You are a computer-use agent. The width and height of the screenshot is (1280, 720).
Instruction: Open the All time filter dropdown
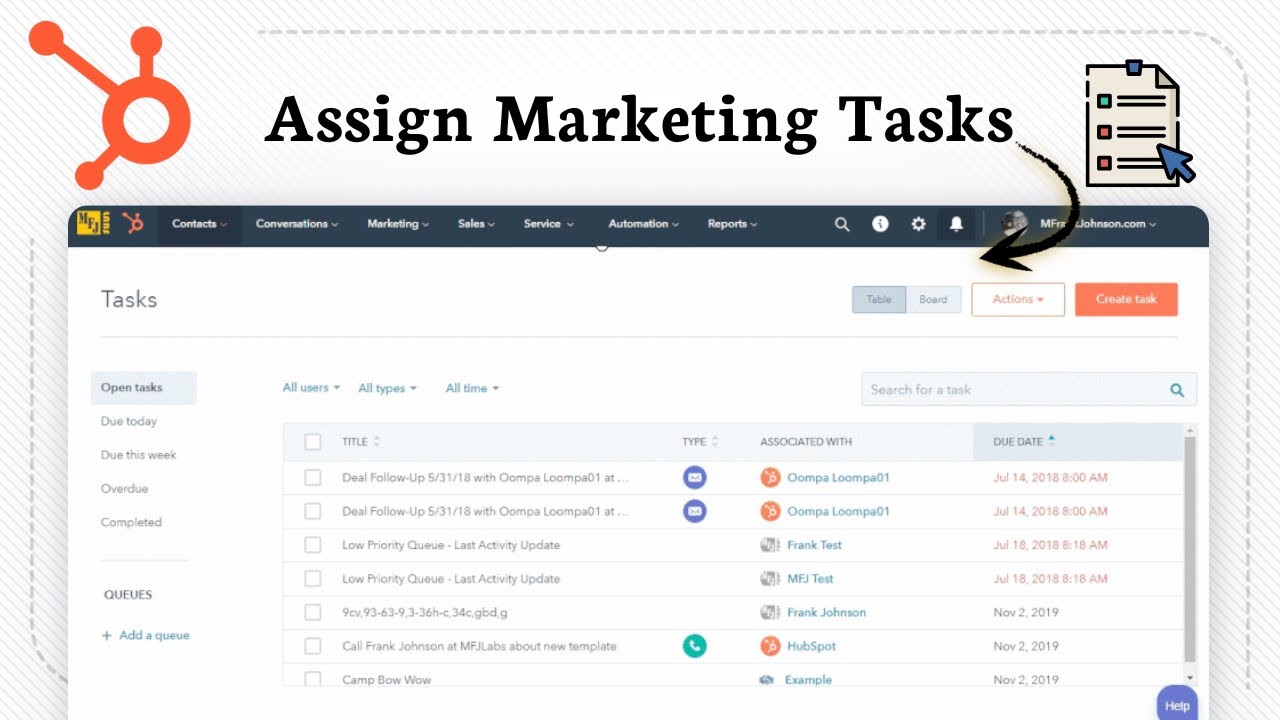click(x=472, y=388)
